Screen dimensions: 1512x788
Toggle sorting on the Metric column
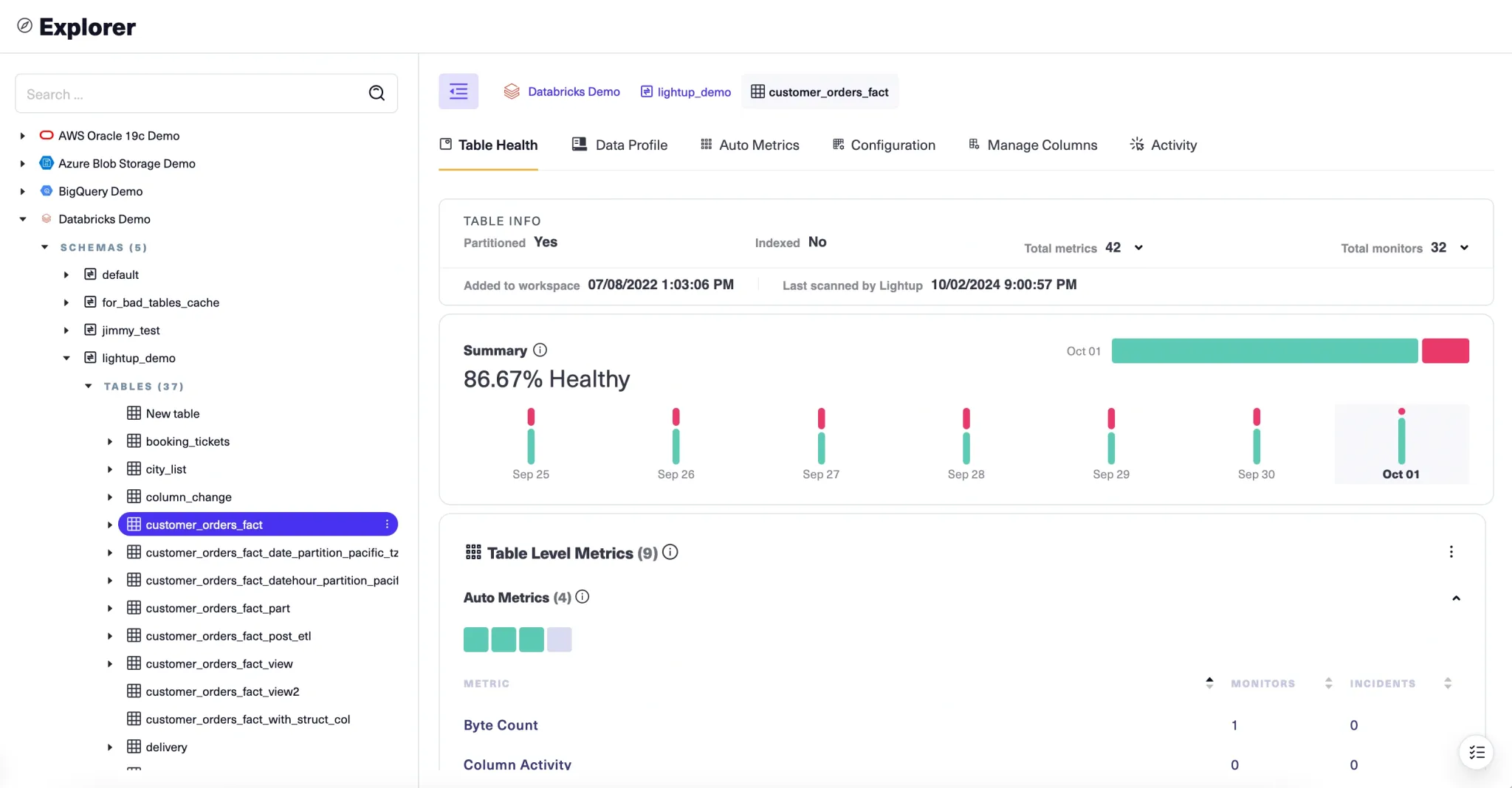[1208, 683]
